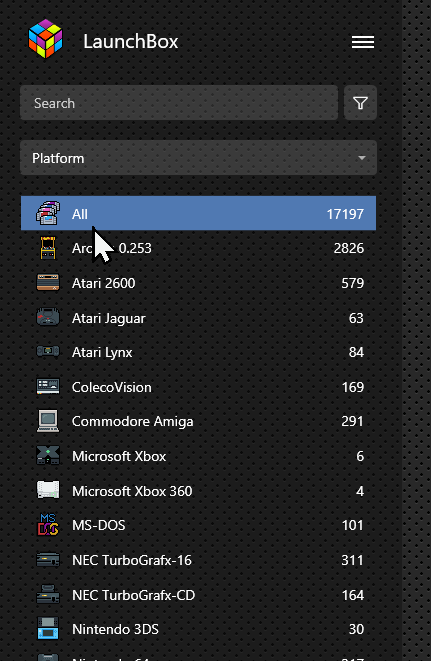Select Atari Jaguar in the platform list

[198, 318]
